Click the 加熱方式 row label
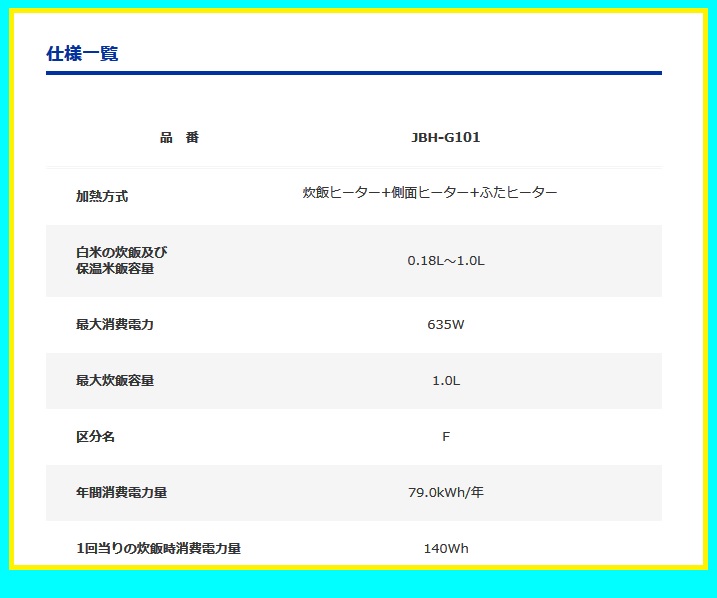This screenshot has width=717, height=598. click(102, 197)
